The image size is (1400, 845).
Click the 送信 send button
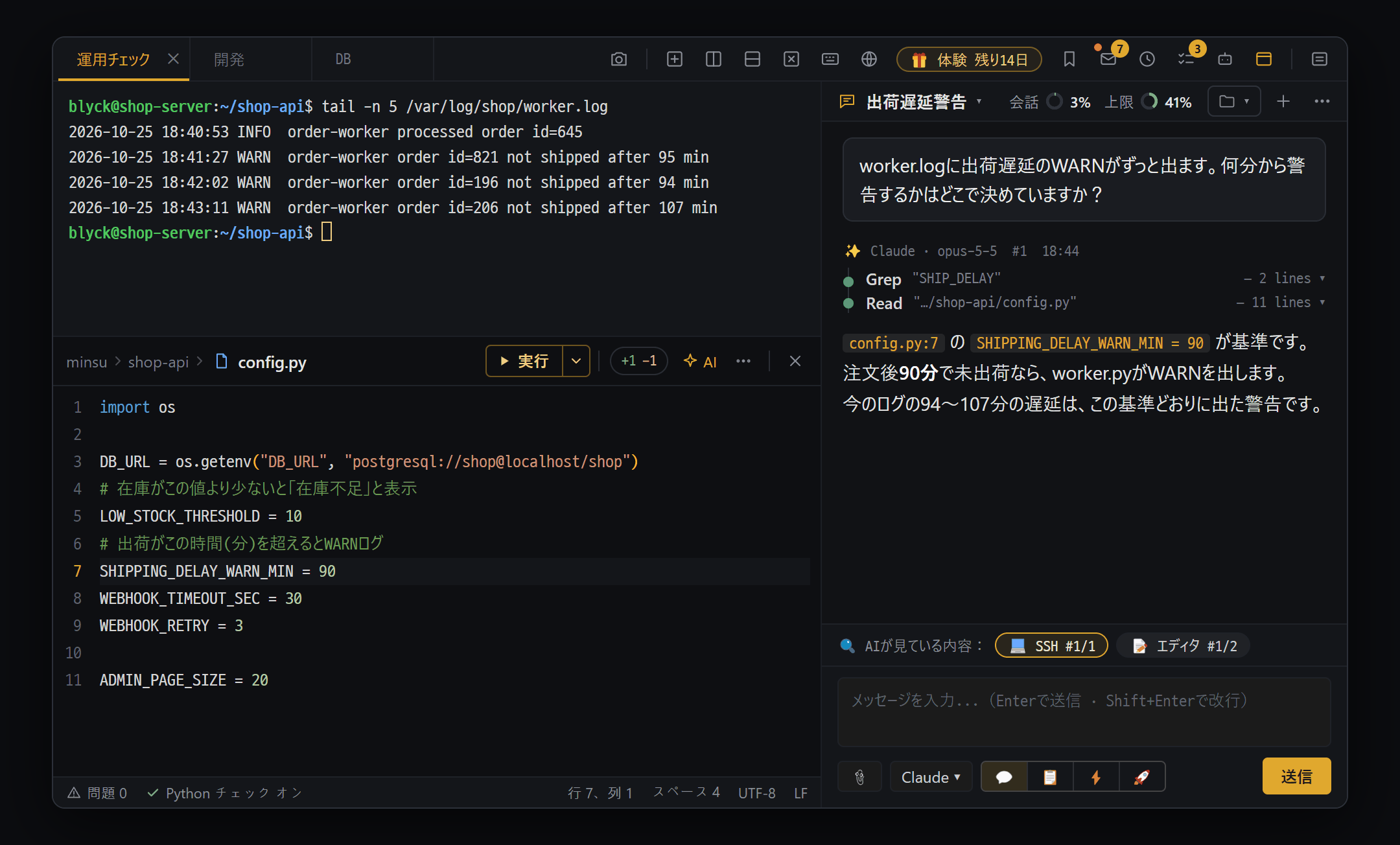(x=1296, y=776)
